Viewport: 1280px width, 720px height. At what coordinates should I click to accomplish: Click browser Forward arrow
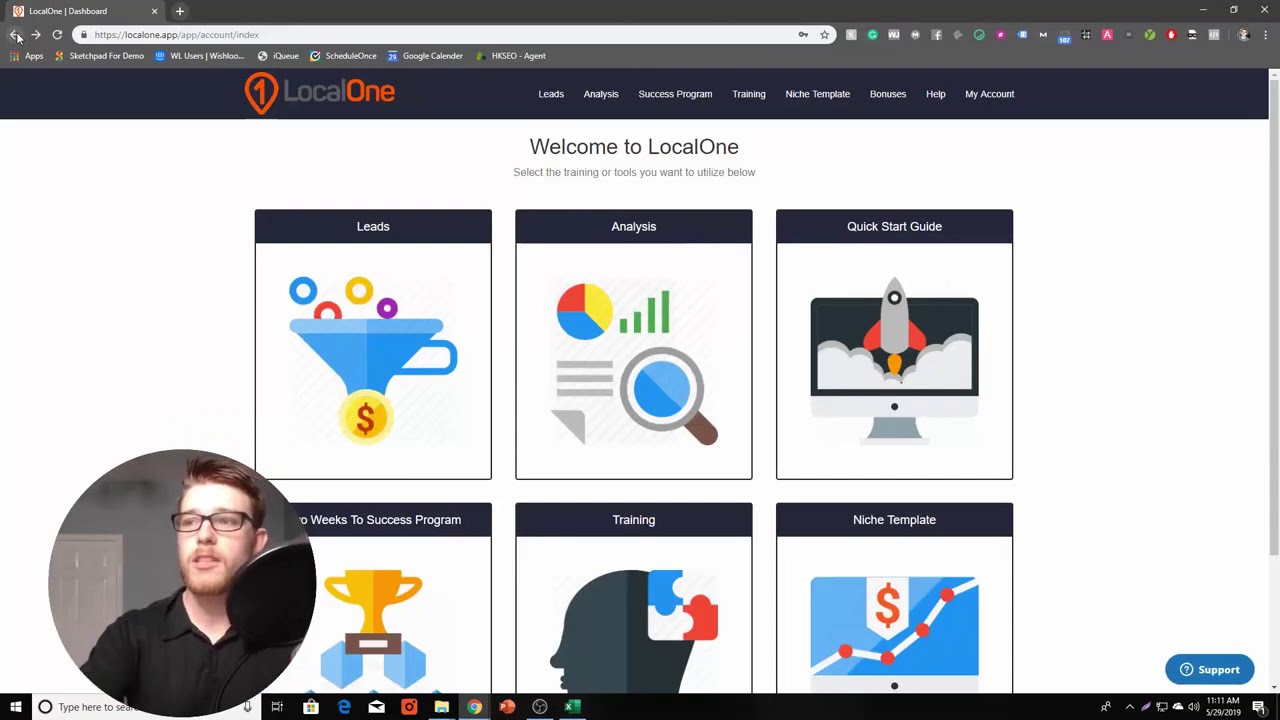click(36, 35)
